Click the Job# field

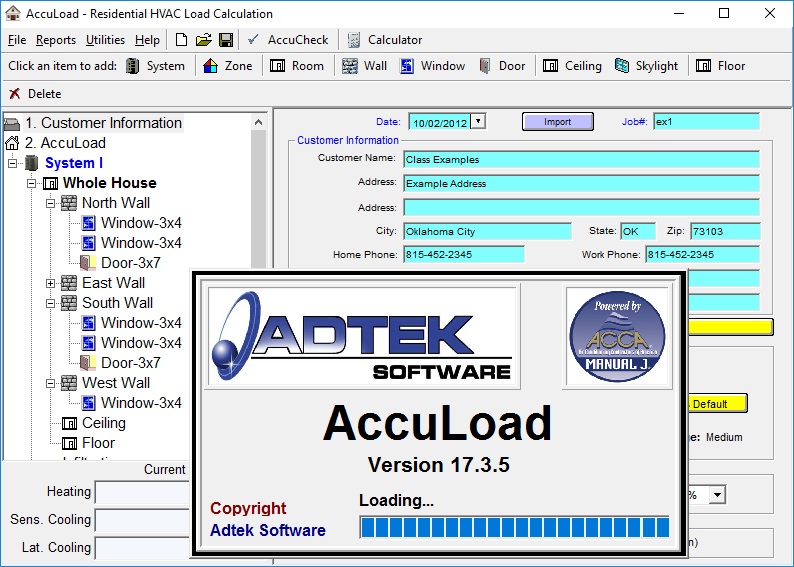click(706, 122)
